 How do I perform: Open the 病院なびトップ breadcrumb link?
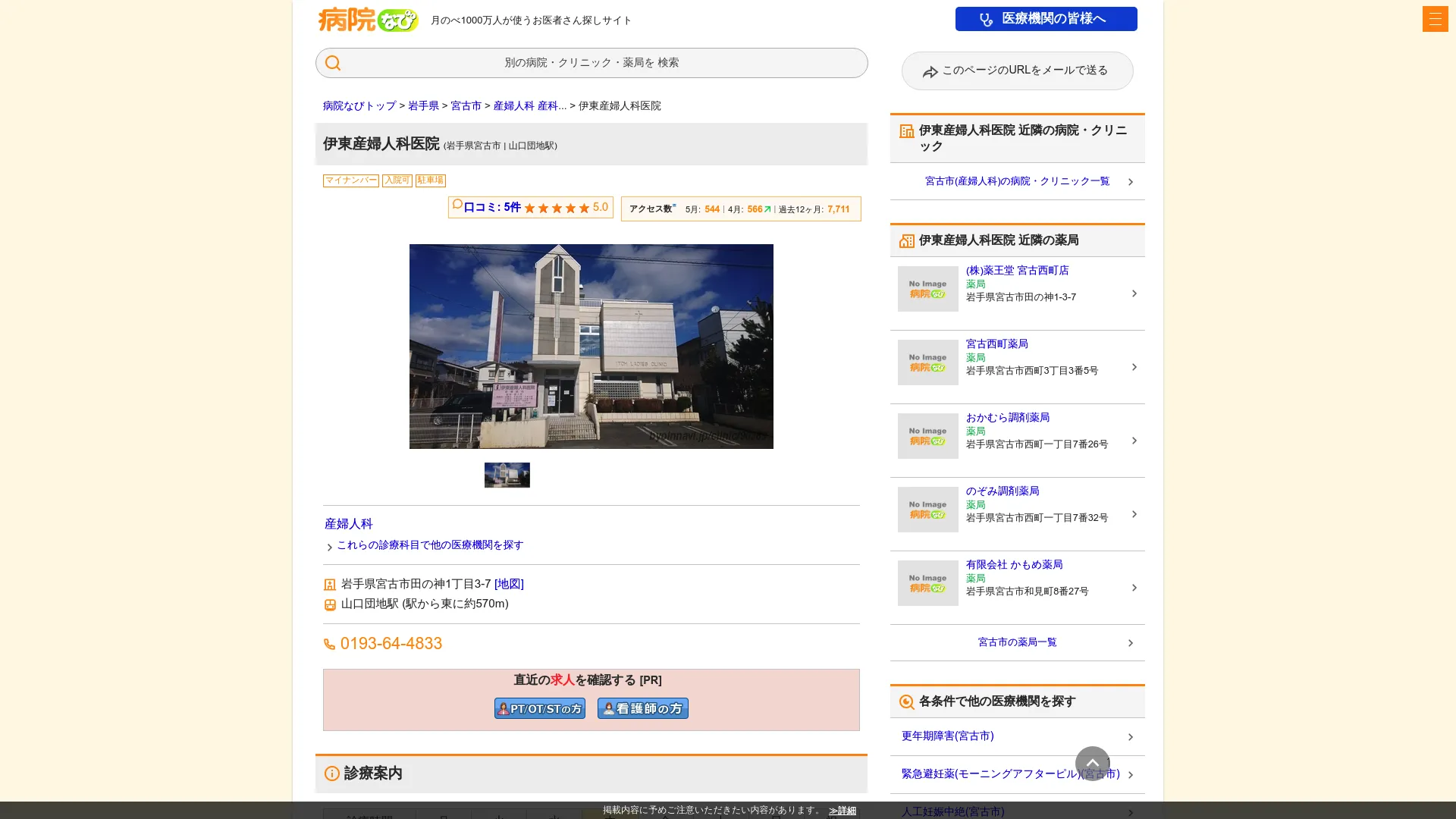point(359,106)
